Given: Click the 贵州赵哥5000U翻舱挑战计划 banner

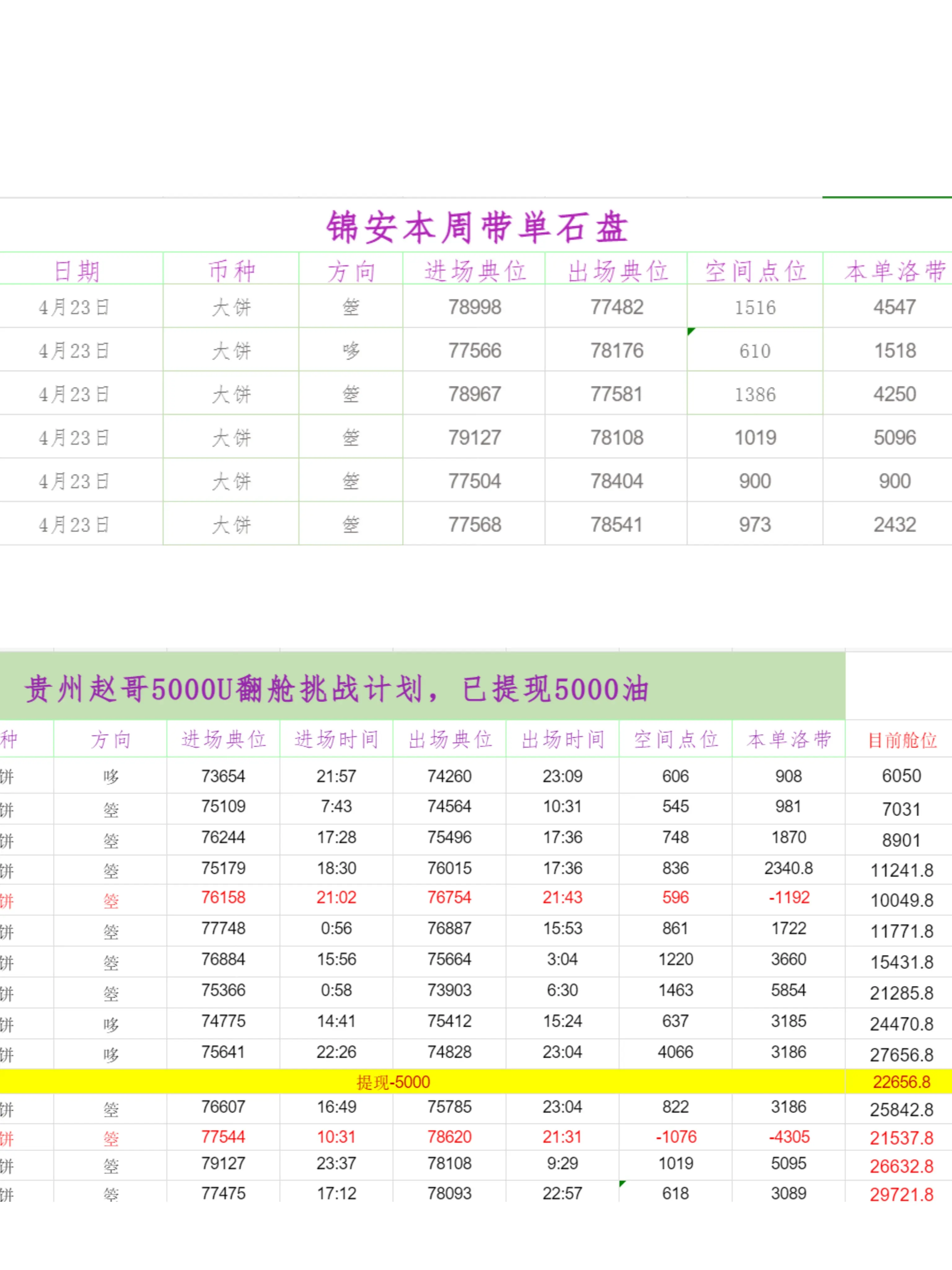Looking at the screenshot, I should tap(337, 688).
